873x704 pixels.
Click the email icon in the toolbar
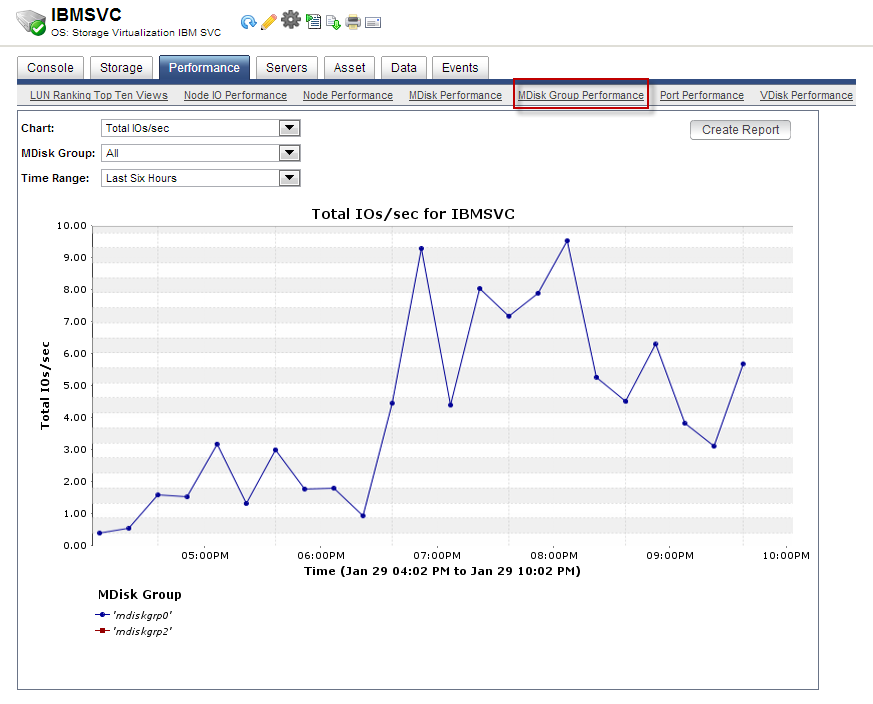click(x=373, y=21)
